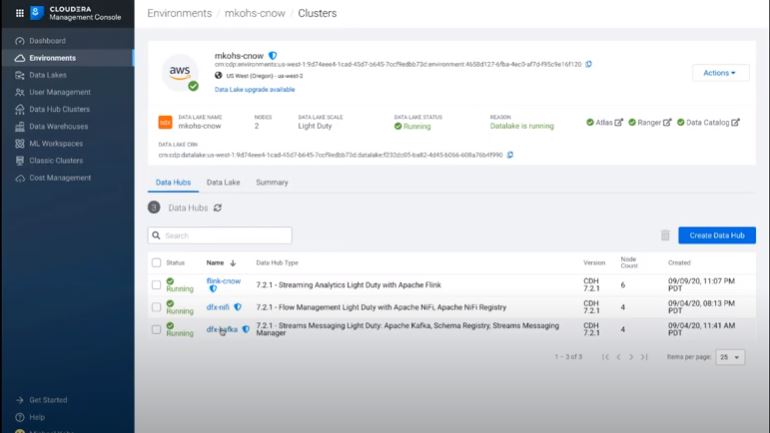770x433 pixels.
Task: Open the Ranger external link
Action: coord(650,122)
